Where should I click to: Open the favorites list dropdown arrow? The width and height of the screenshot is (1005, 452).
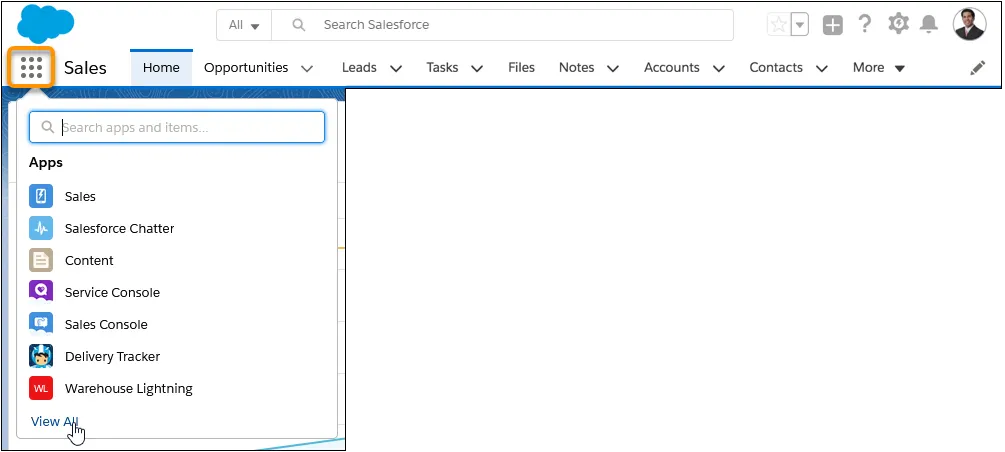coord(799,25)
